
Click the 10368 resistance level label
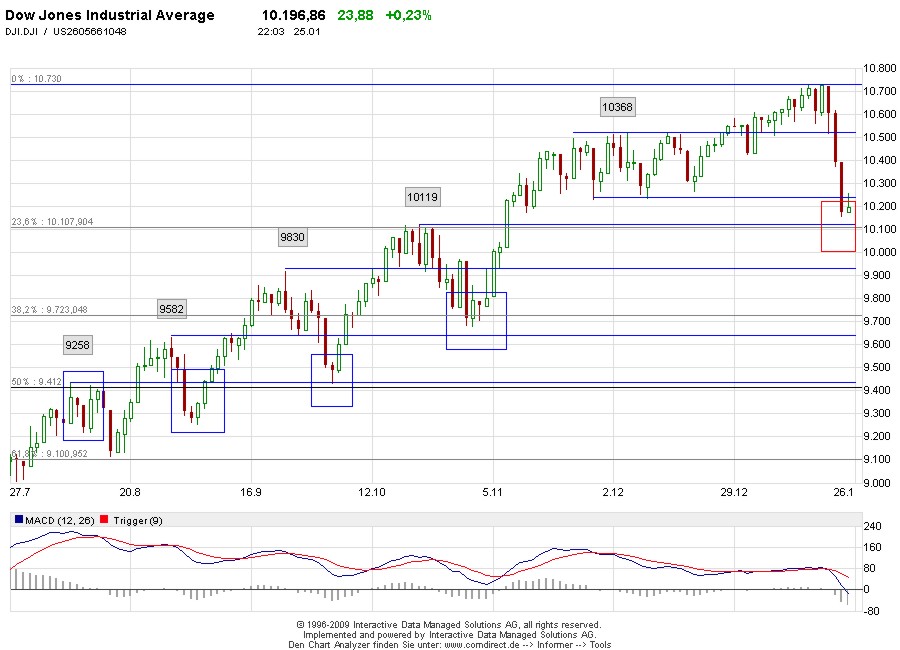coord(616,106)
